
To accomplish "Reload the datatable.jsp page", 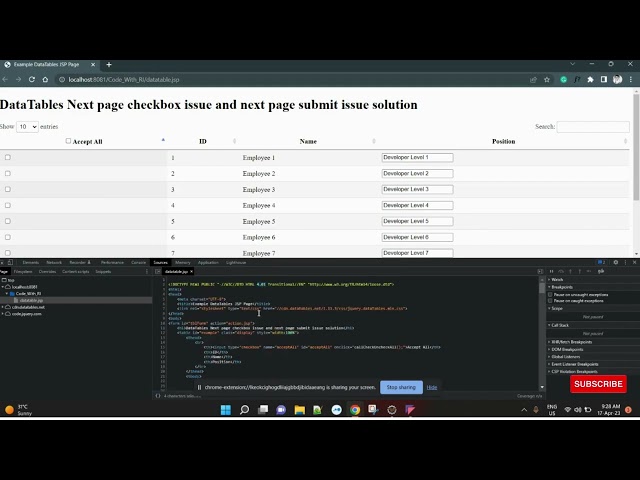I will pos(32,80).
